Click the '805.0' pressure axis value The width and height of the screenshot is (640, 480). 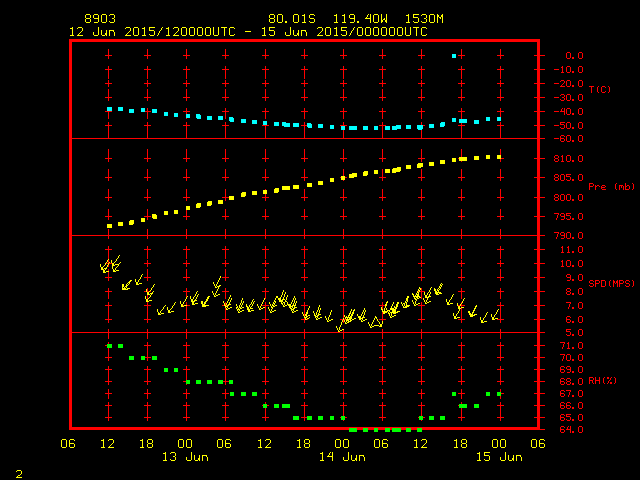(569, 178)
